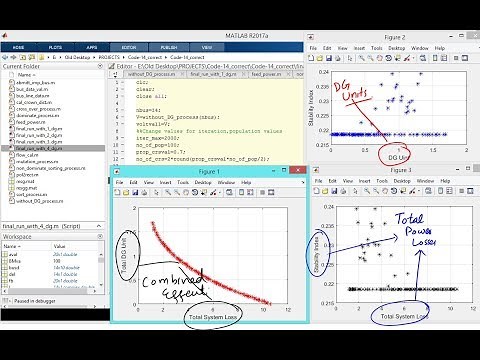This screenshot has height=360, width=480.
Task: Click Open File icon in Figure 1
Action: click(126, 192)
